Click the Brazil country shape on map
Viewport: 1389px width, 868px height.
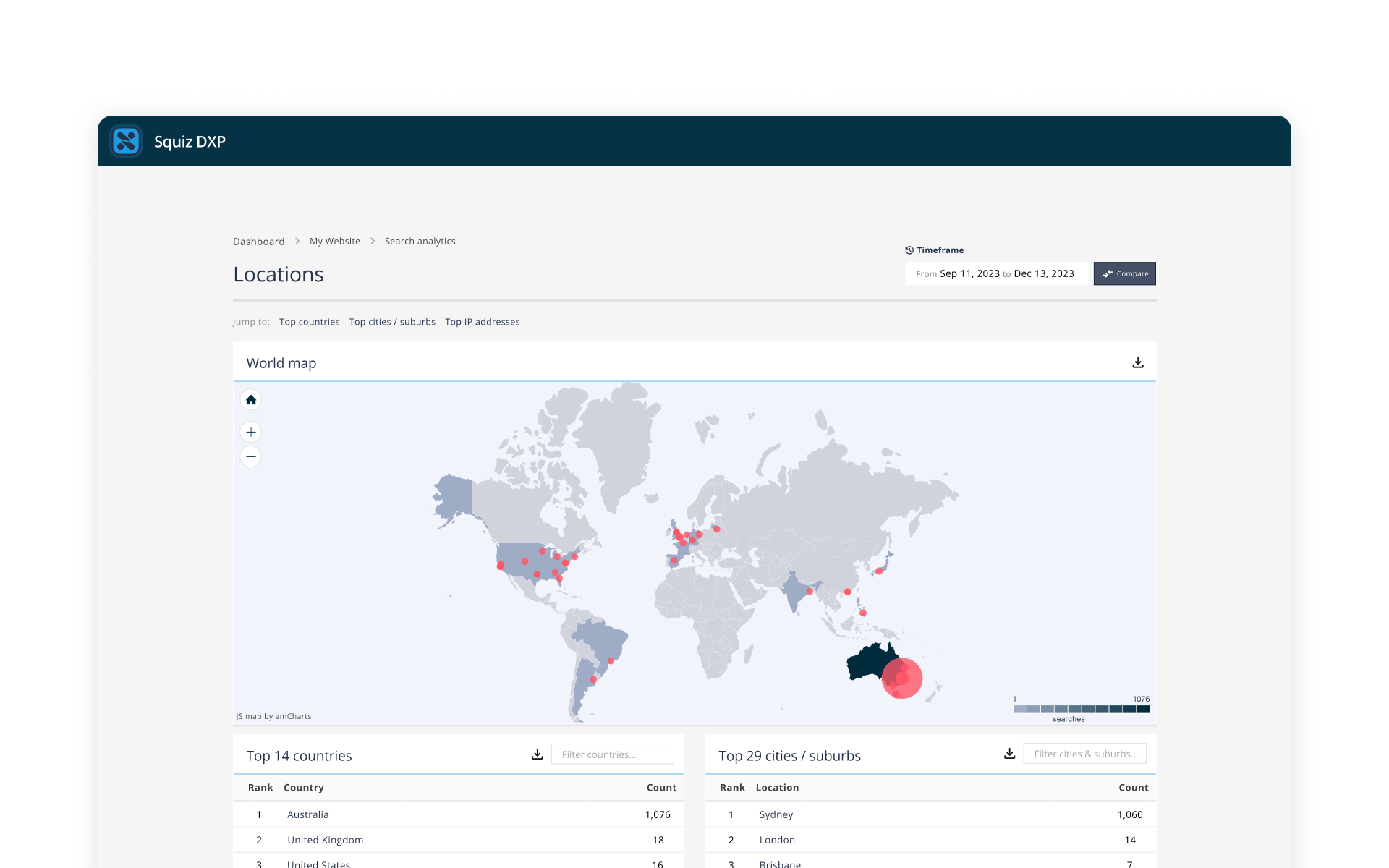click(x=600, y=640)
